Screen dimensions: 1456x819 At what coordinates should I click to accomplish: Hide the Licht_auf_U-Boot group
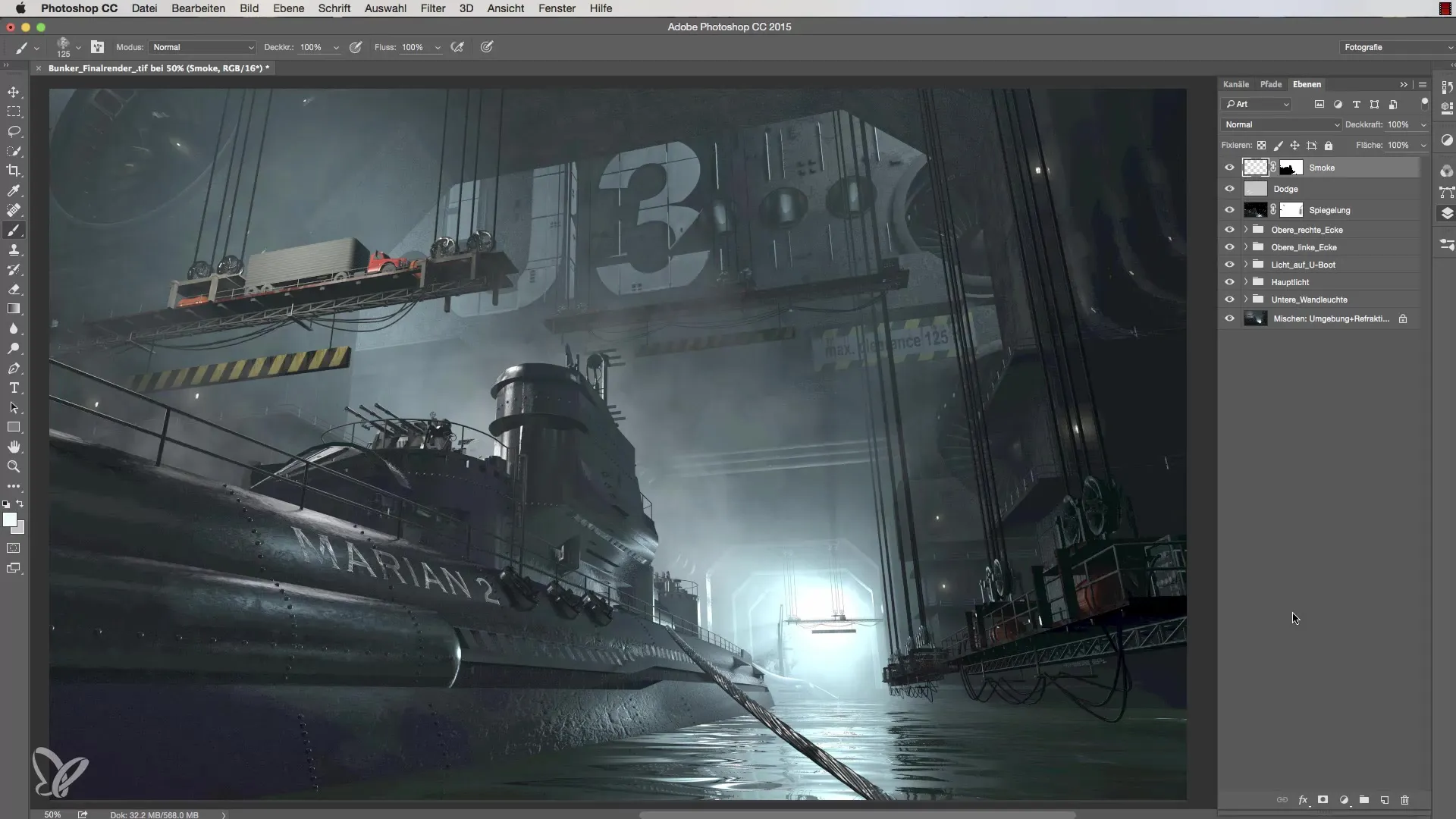[x=1229, y=265]
